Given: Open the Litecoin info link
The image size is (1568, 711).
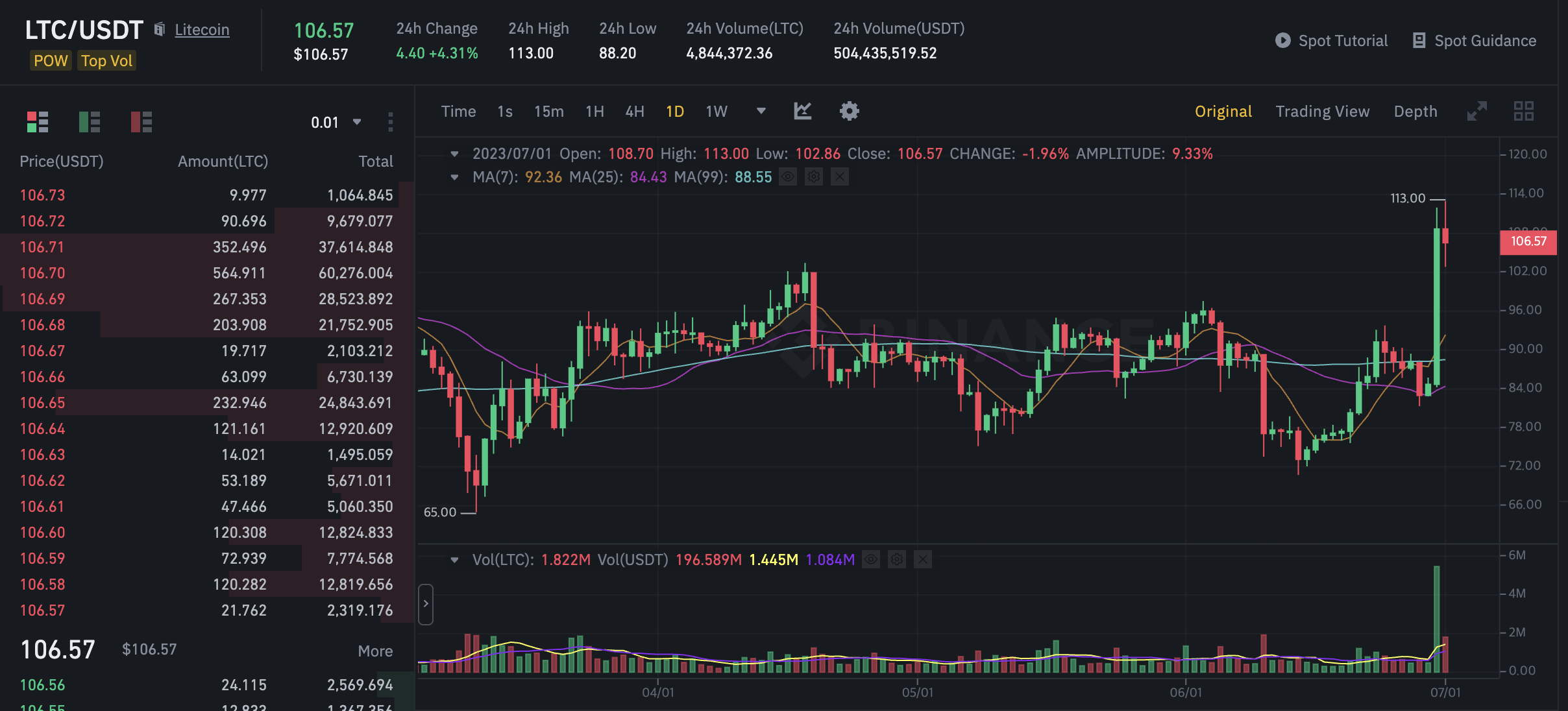Looking at the screenshot, I should pyautogui.click(x=202, y=30).
